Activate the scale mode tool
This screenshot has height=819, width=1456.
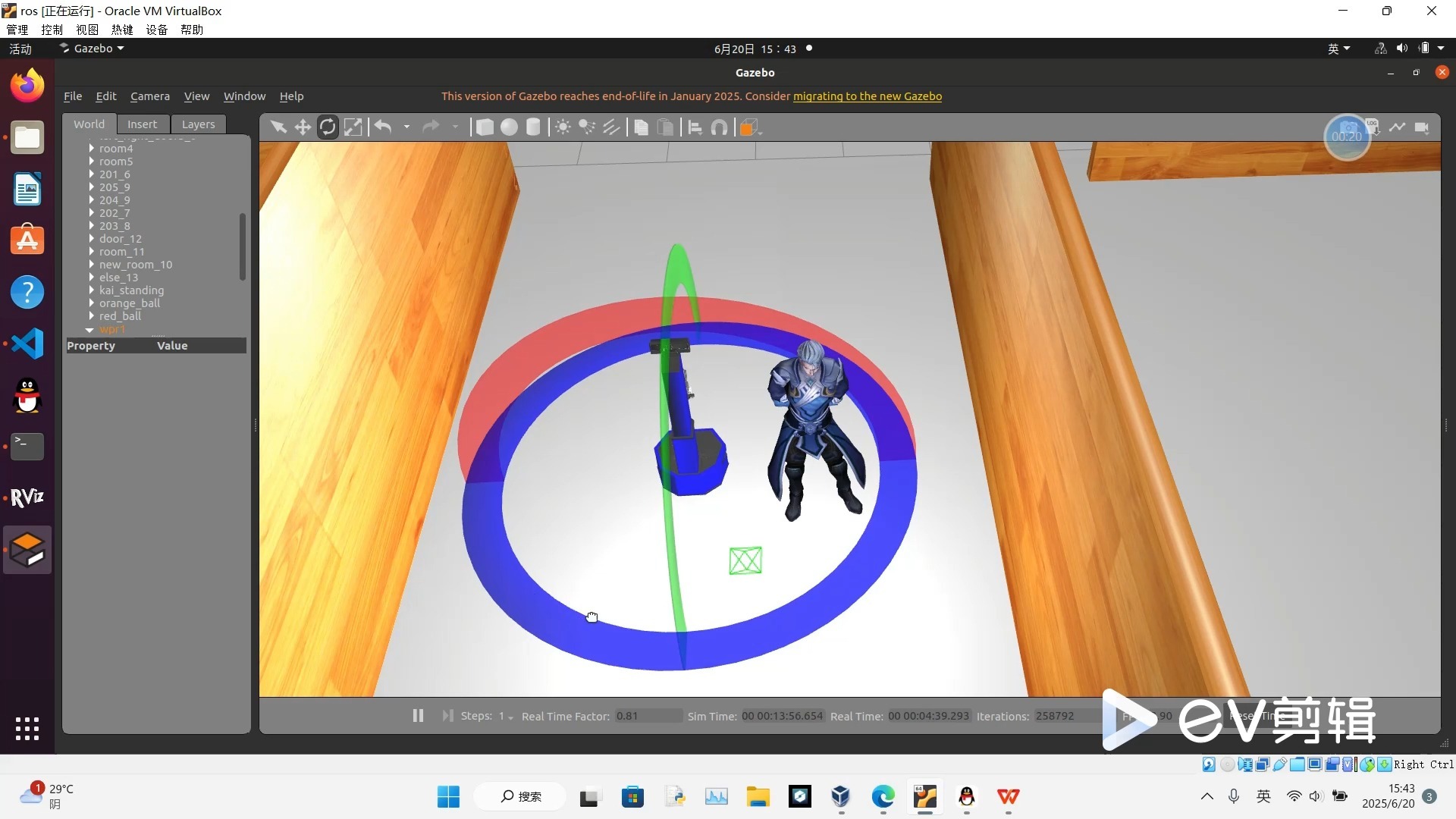point(353,127)
